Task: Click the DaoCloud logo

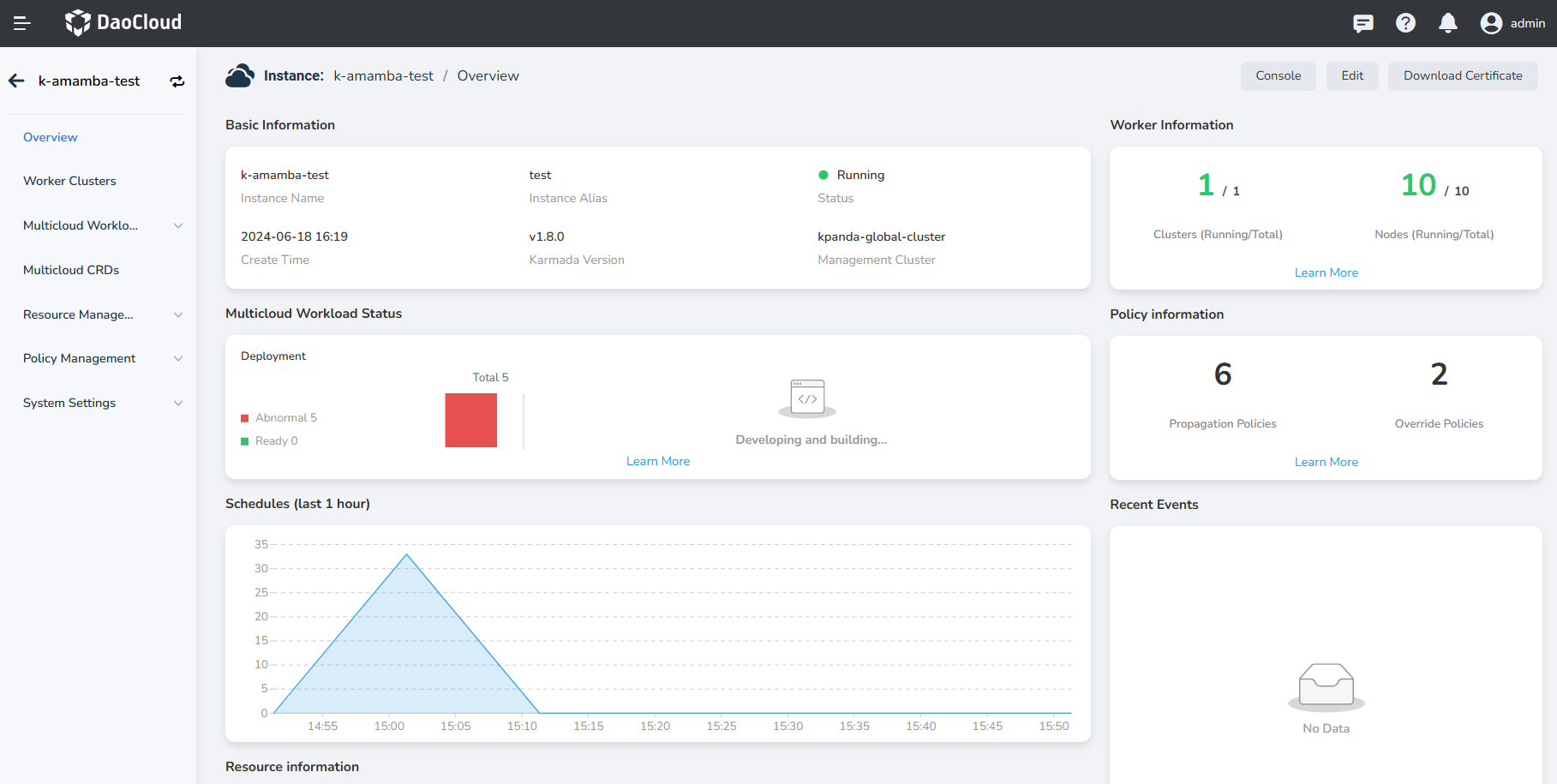Action: click(x=123, y=22)
